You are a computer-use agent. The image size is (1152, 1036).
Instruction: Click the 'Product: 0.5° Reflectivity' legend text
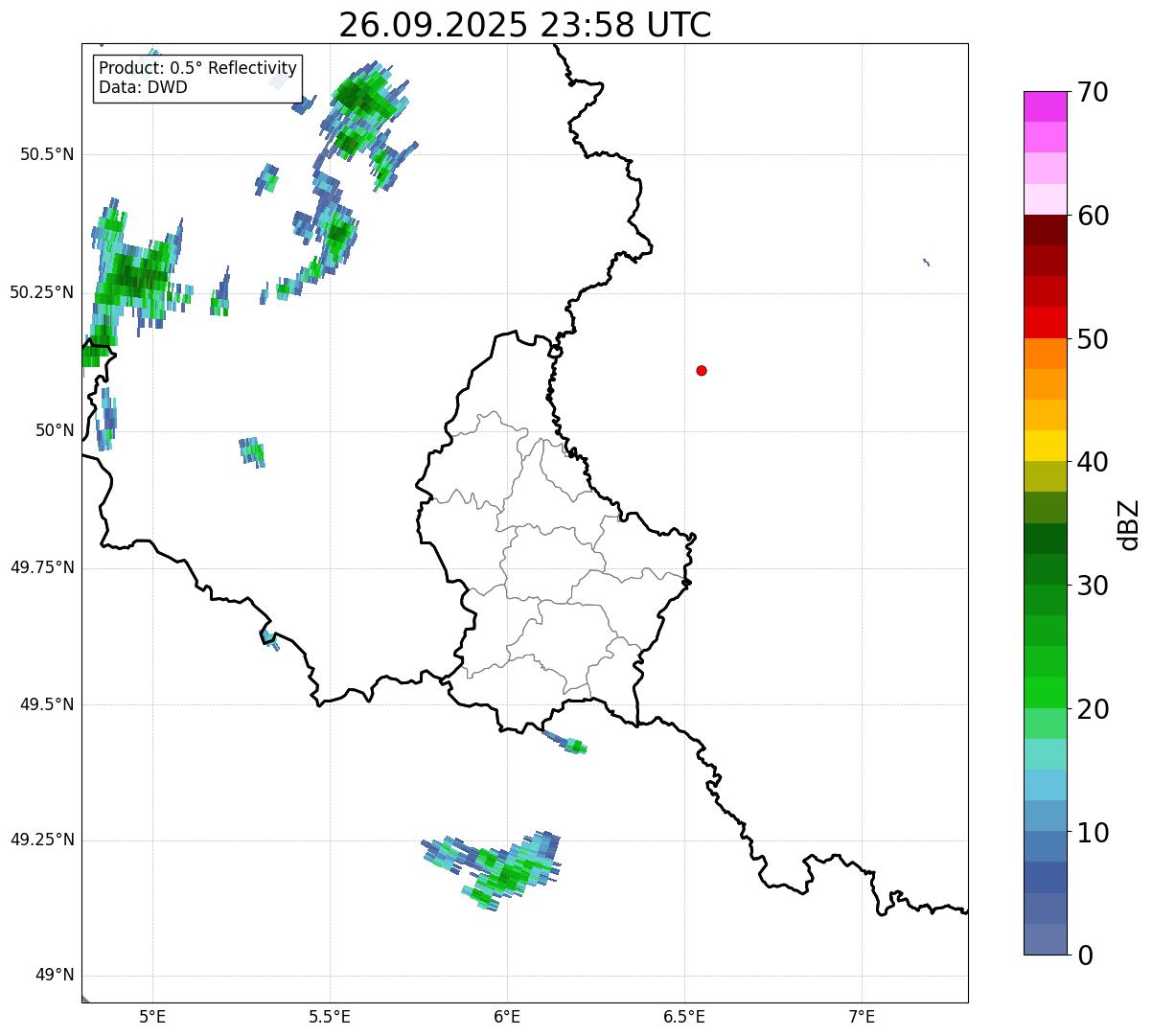(197, 69)
